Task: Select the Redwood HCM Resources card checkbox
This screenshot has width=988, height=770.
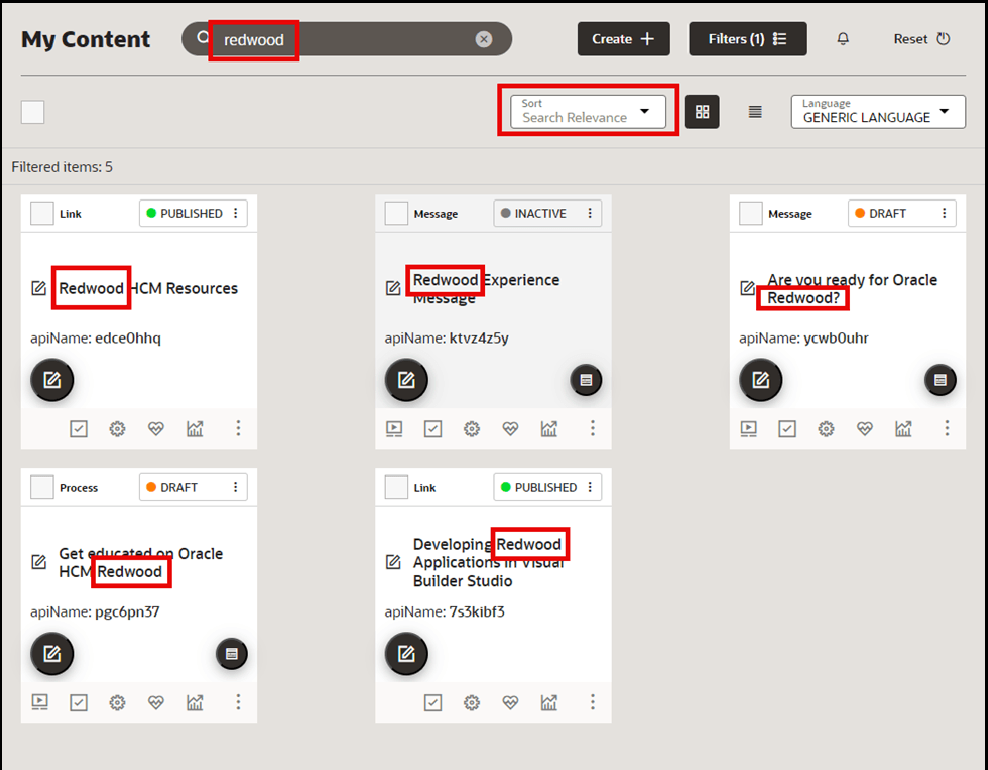Action: (42, 214)
